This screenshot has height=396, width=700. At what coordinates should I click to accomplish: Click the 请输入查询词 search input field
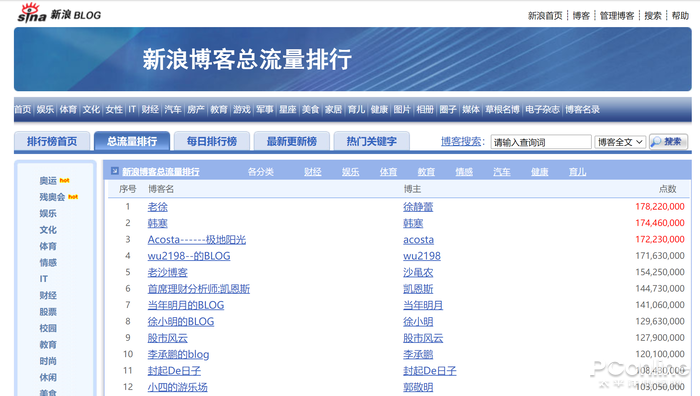pyautogui.click(x=541, y=142)
